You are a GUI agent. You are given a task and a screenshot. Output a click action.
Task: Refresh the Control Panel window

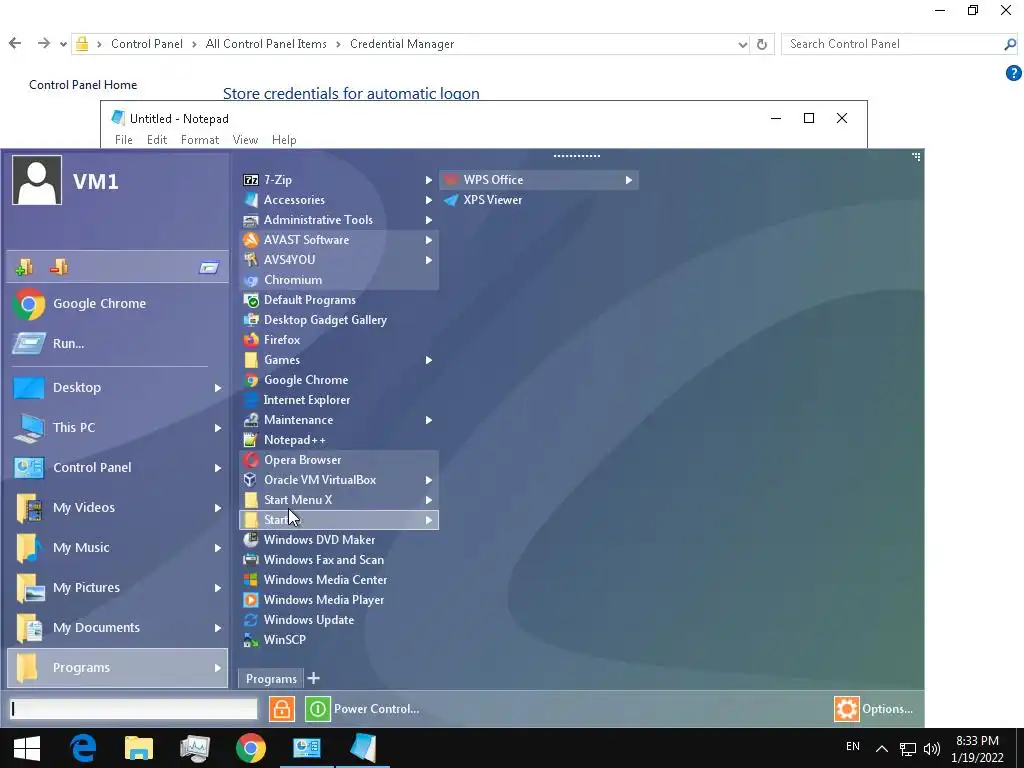761,44
